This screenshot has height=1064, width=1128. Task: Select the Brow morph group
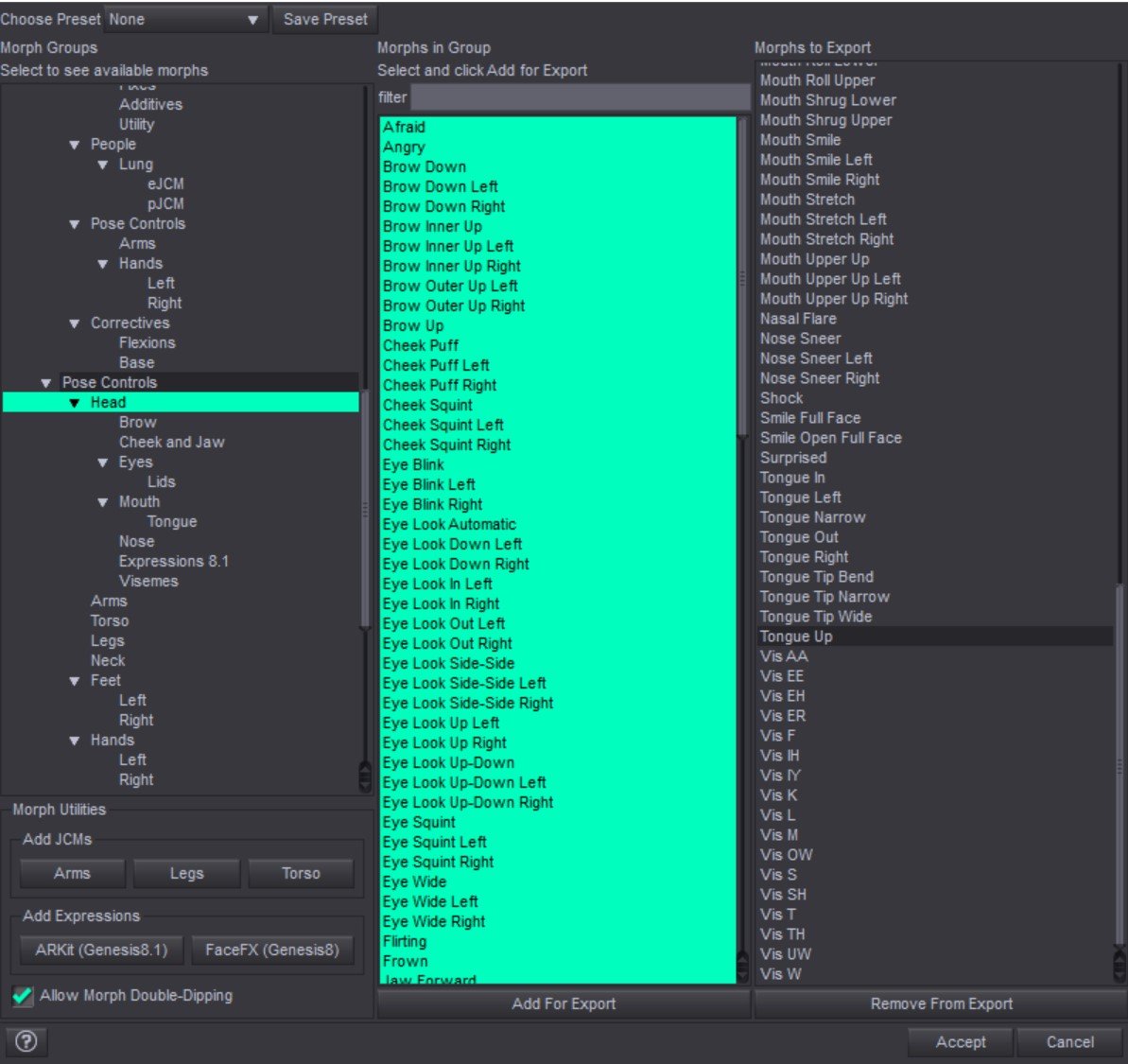coord(137,423)
